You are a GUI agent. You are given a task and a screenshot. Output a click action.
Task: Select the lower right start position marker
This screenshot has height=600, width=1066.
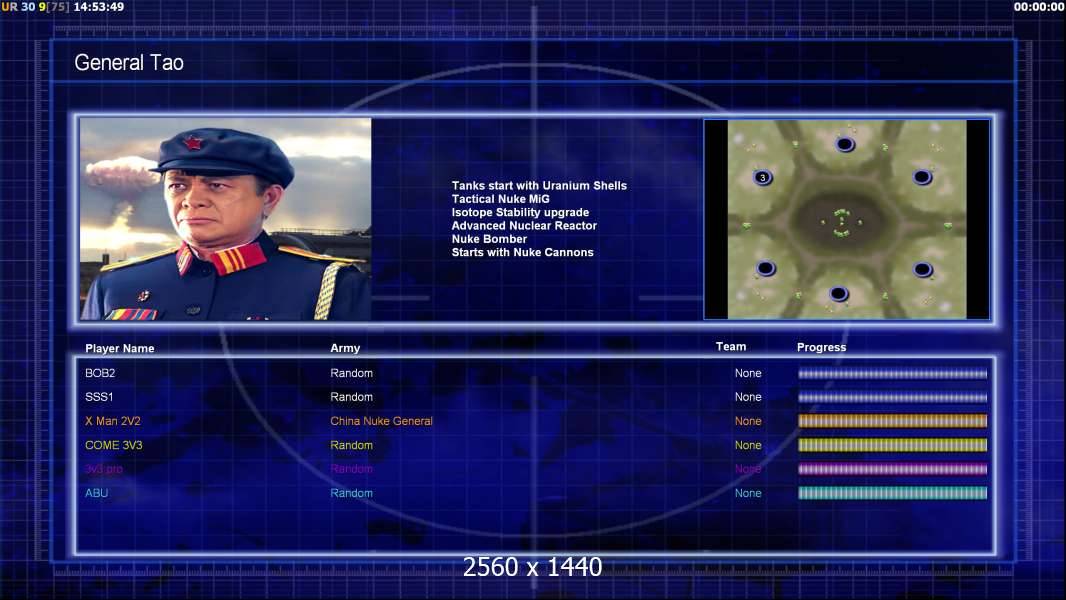pyautogui.click(x=922, y=268)
